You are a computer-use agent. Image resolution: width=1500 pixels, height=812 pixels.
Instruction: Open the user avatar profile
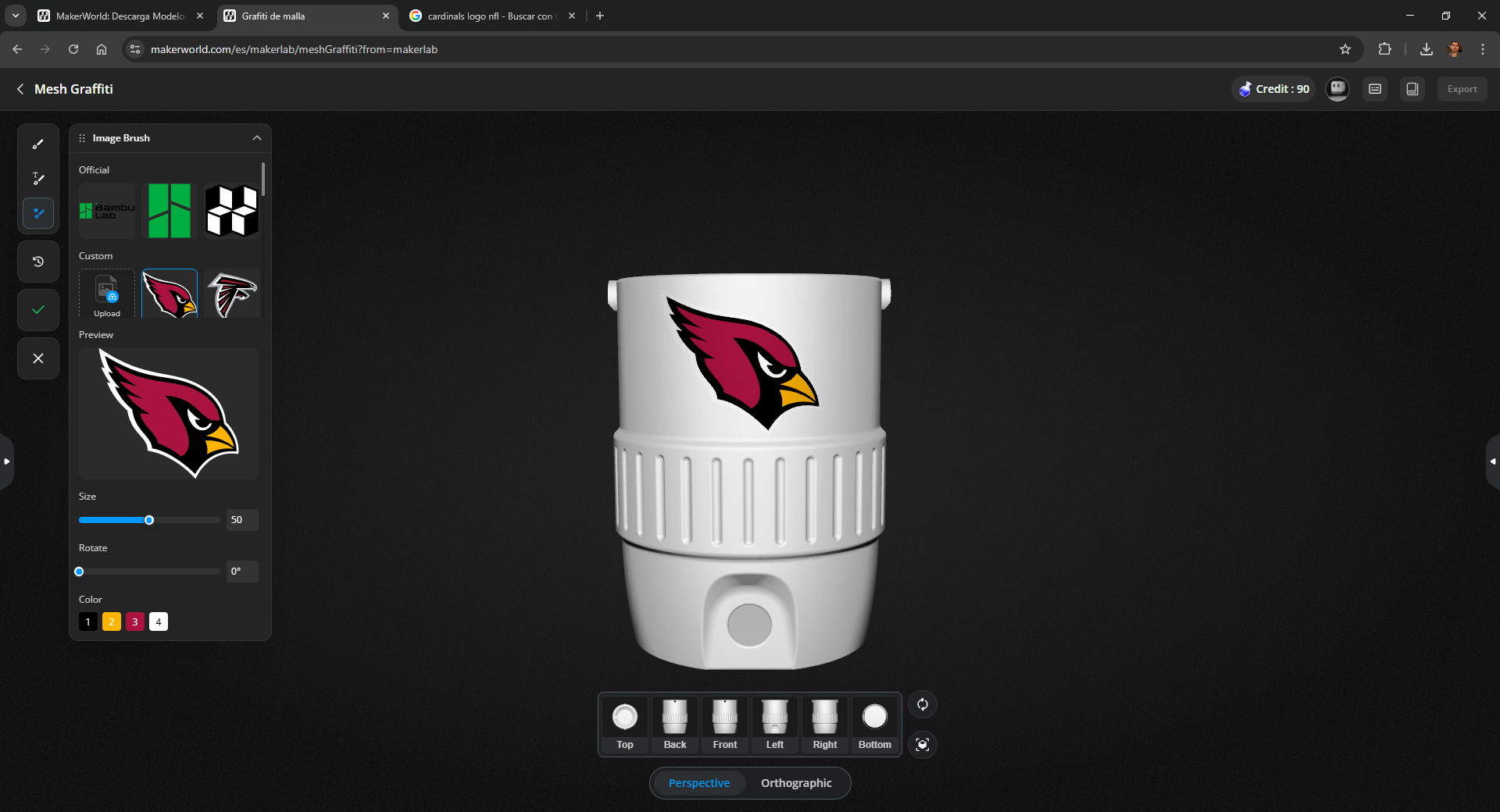point(1337,89)
